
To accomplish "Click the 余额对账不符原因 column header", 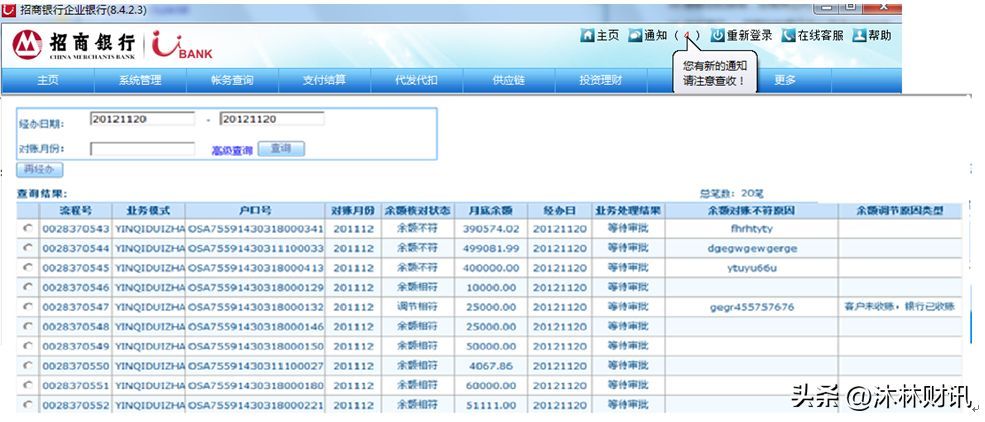I will tap(751, 210).
